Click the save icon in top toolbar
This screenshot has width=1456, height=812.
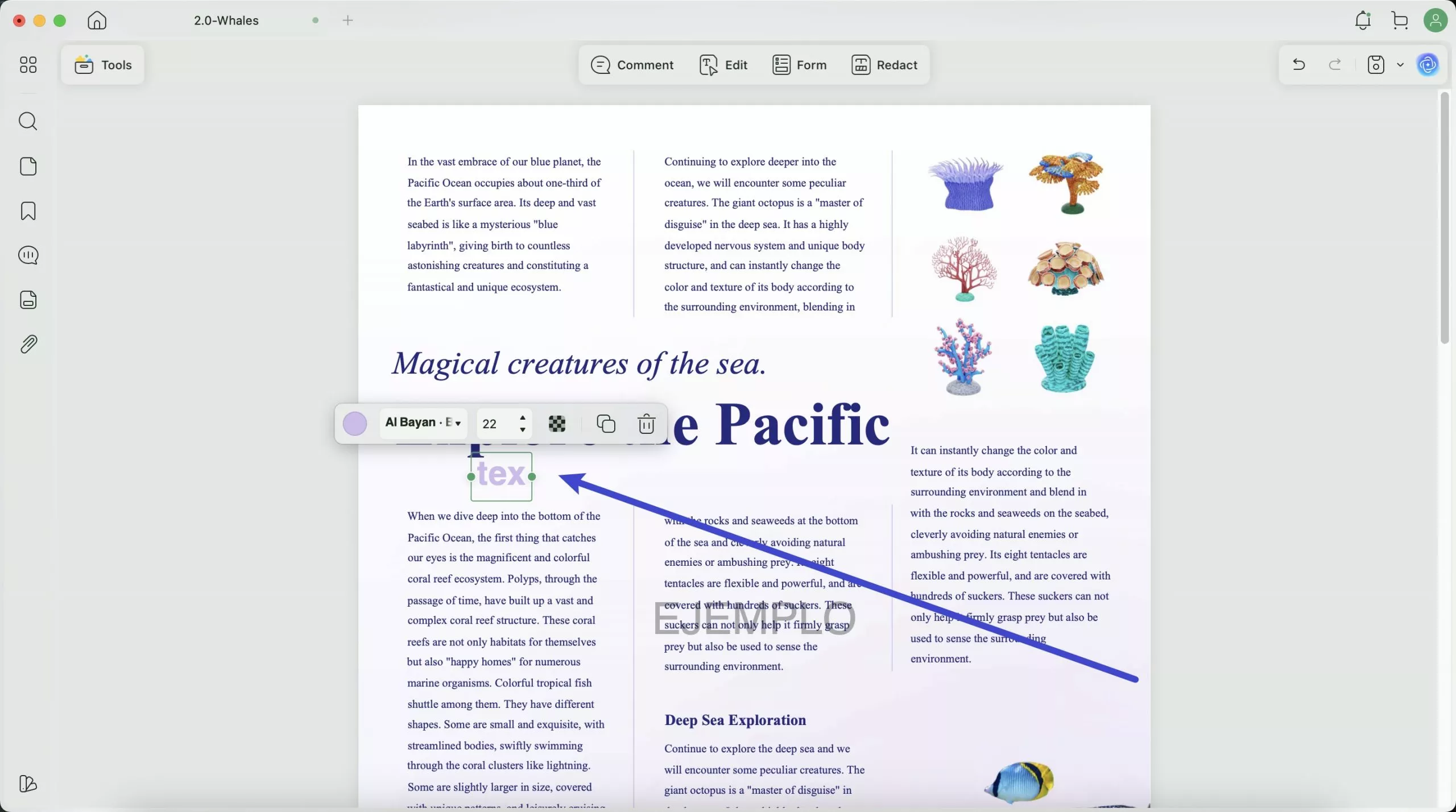click(1376, 65)
